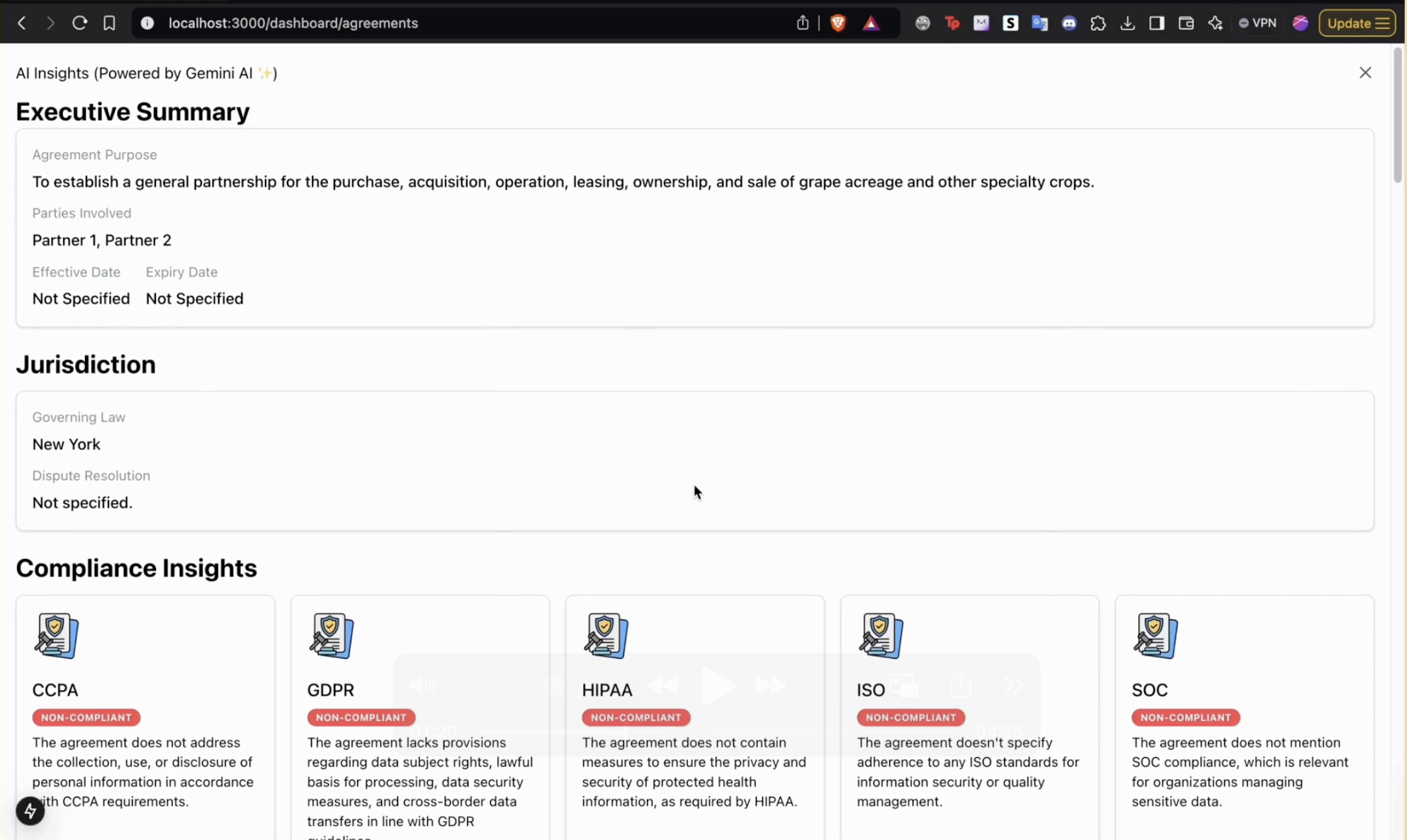
Task: Bookmark this page with bookmark icon
Action: coord(109,23)
